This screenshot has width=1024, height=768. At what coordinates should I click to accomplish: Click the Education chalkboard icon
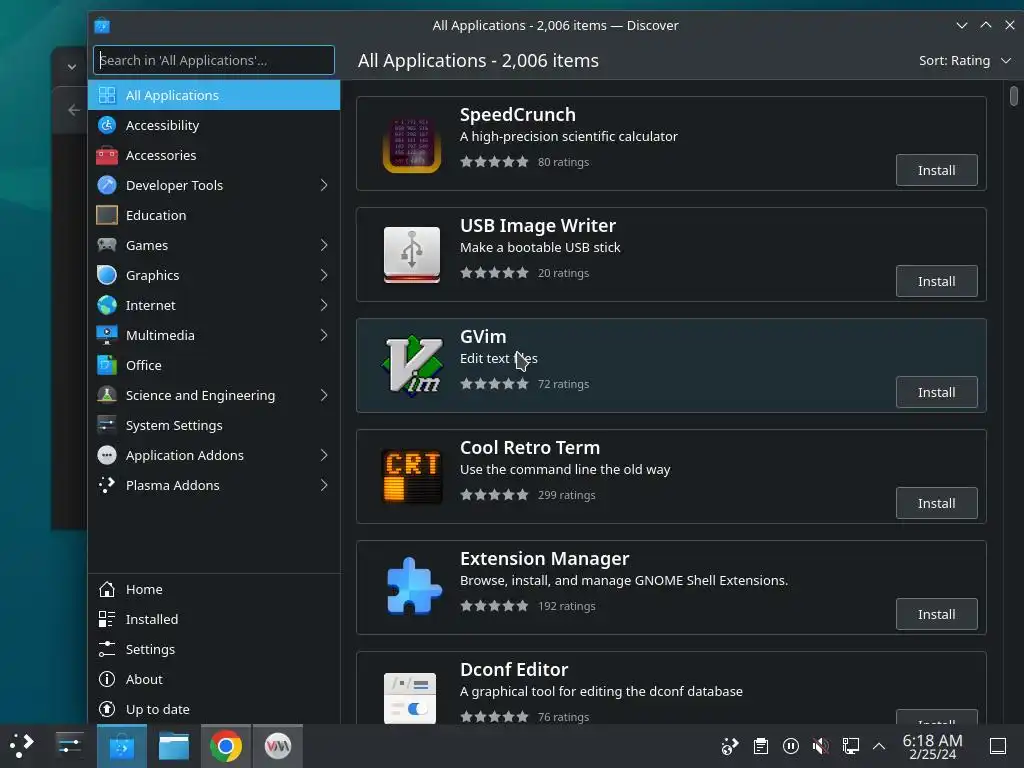click(x=106, y=215)
